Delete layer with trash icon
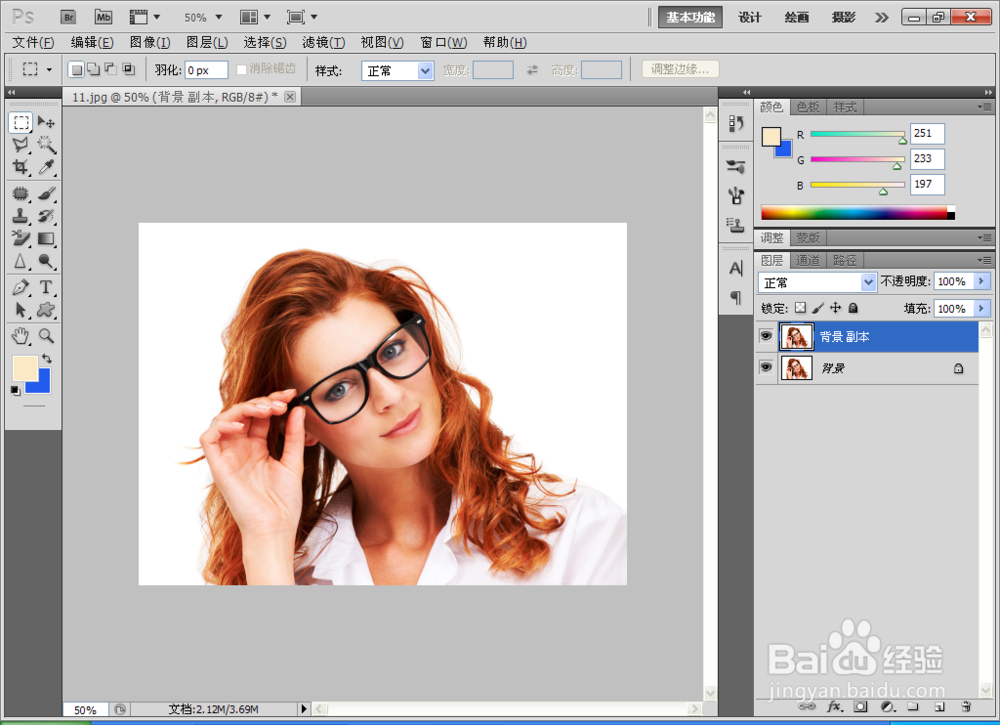This screenshot has height=725, width=1000. (966, 707)
